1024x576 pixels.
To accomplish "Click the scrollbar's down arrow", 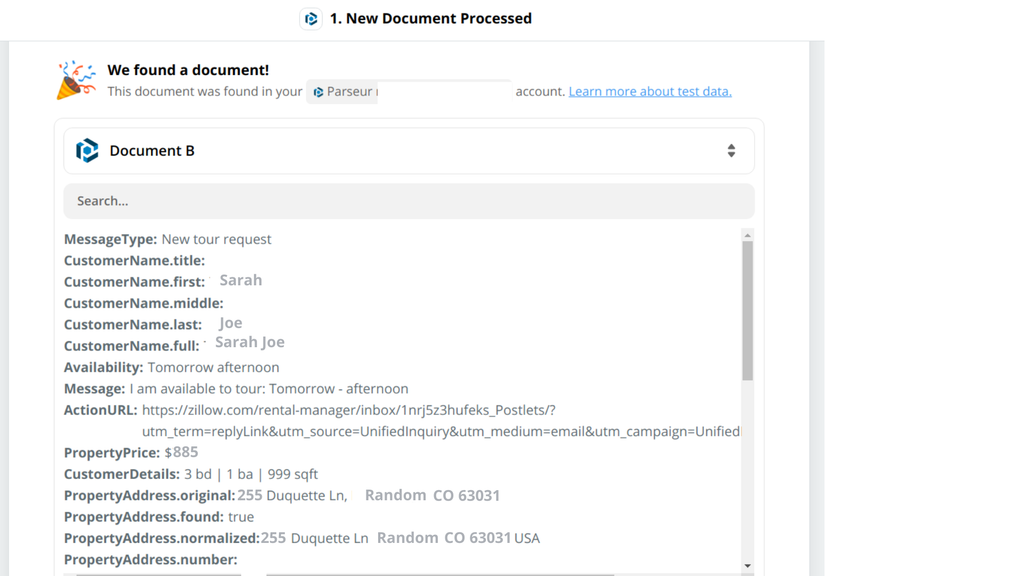I will (x=748, y=567).
